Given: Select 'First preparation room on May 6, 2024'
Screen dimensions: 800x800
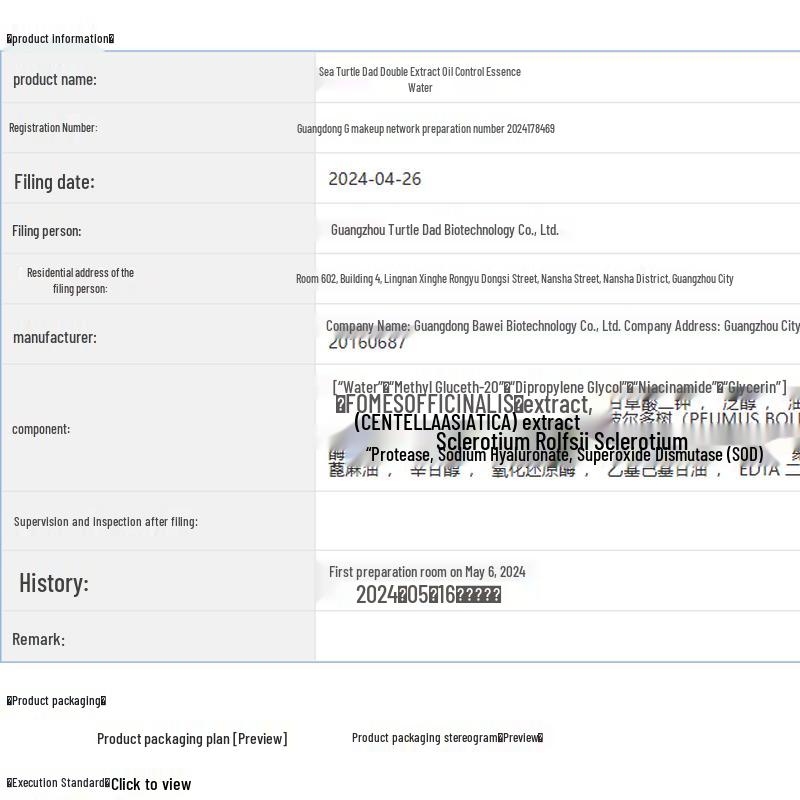Looking at the screenshot, I should coord(427,572).
